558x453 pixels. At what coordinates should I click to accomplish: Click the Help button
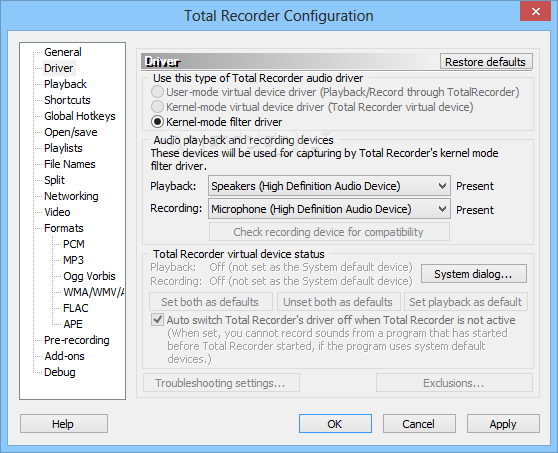pos(64,424)
